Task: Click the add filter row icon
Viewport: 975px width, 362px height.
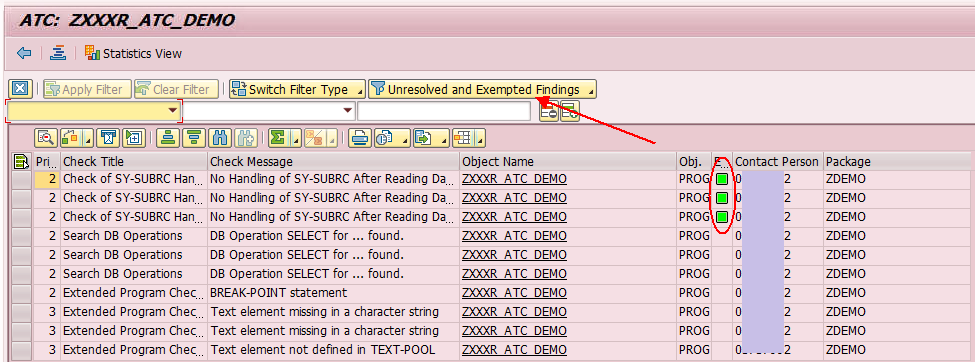Action: (570, 111)
